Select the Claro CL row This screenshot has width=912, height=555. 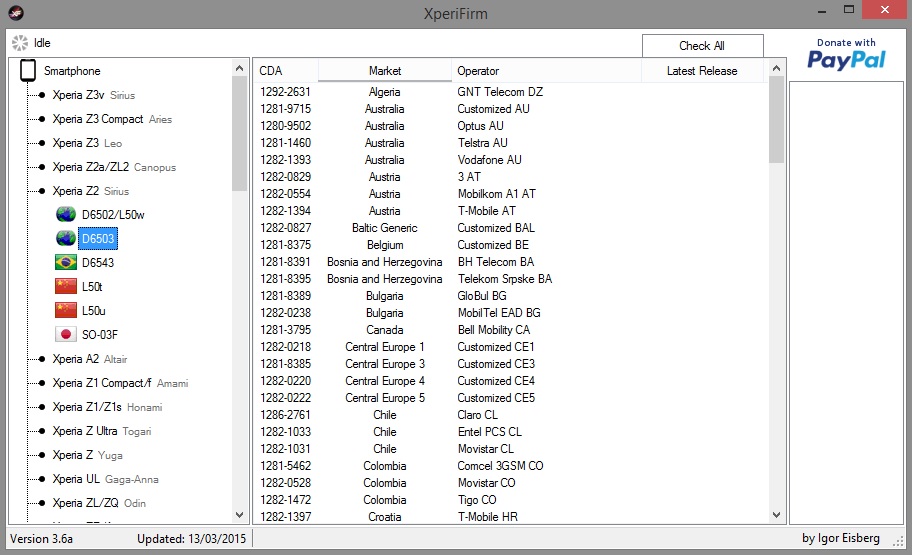511,415
